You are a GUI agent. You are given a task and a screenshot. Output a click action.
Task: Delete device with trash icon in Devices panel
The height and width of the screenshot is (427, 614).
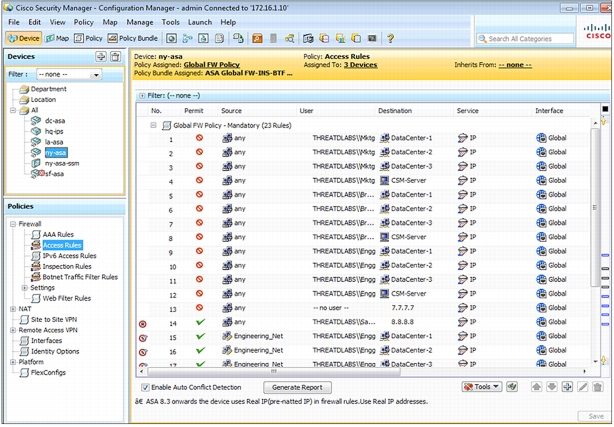click(115, 56)
